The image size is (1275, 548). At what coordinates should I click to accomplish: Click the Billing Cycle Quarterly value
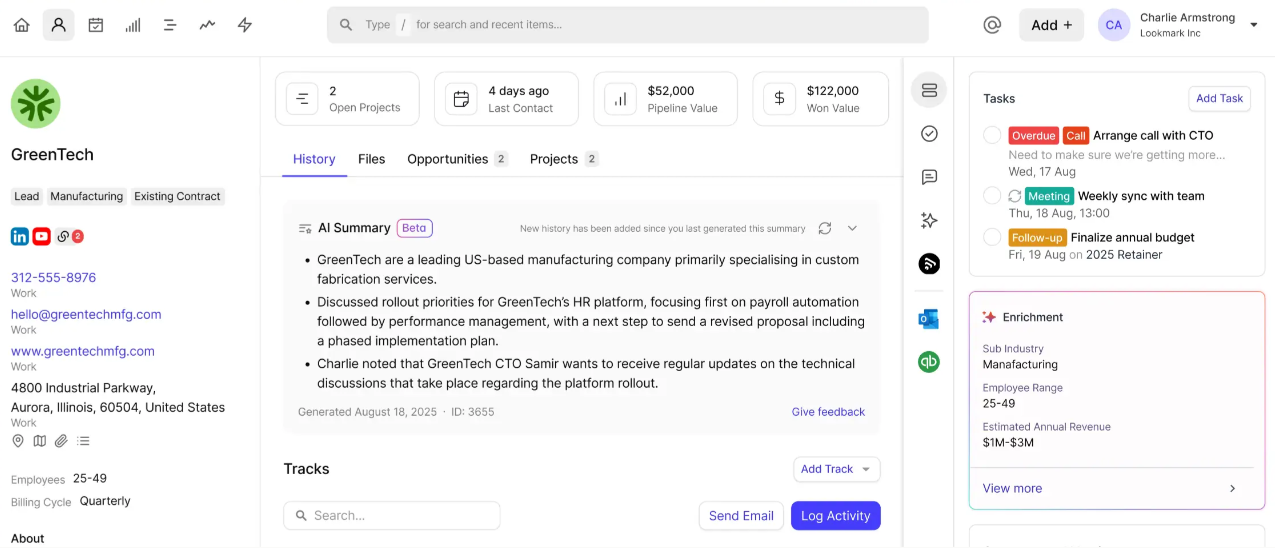tap(105, 501)
